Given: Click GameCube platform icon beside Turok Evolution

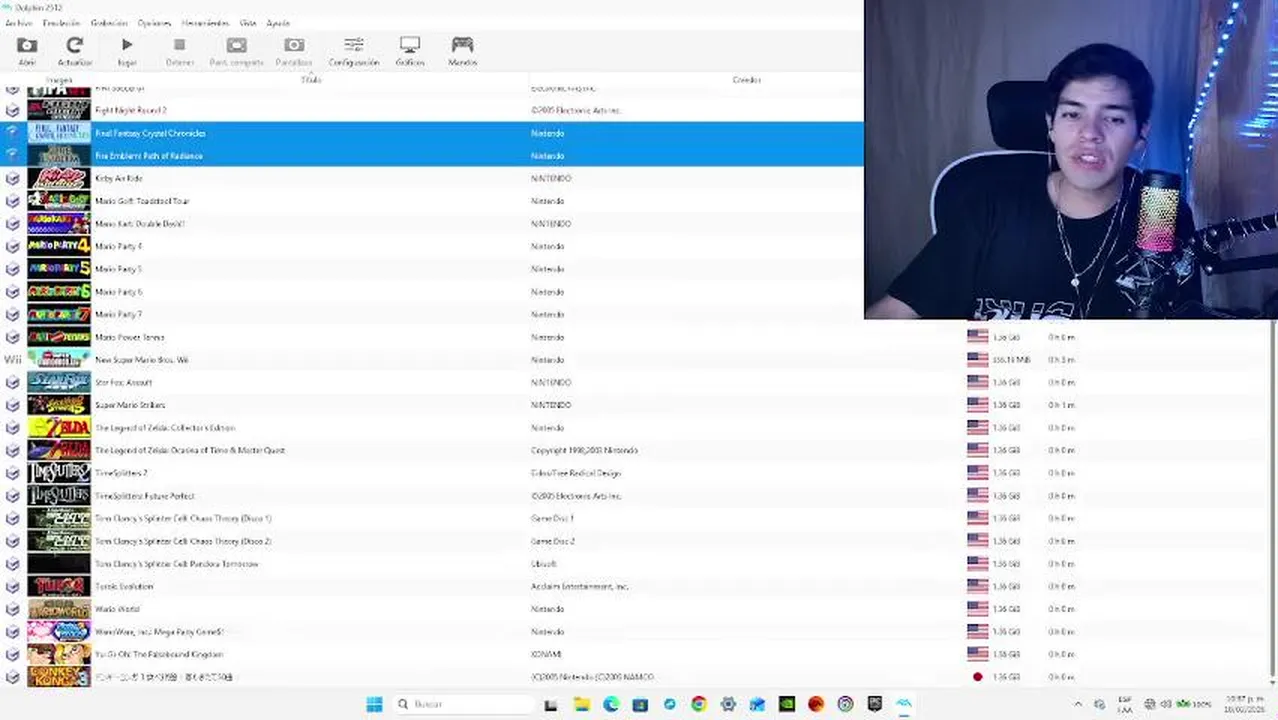Looking at the screenshot, I should 12,586.
